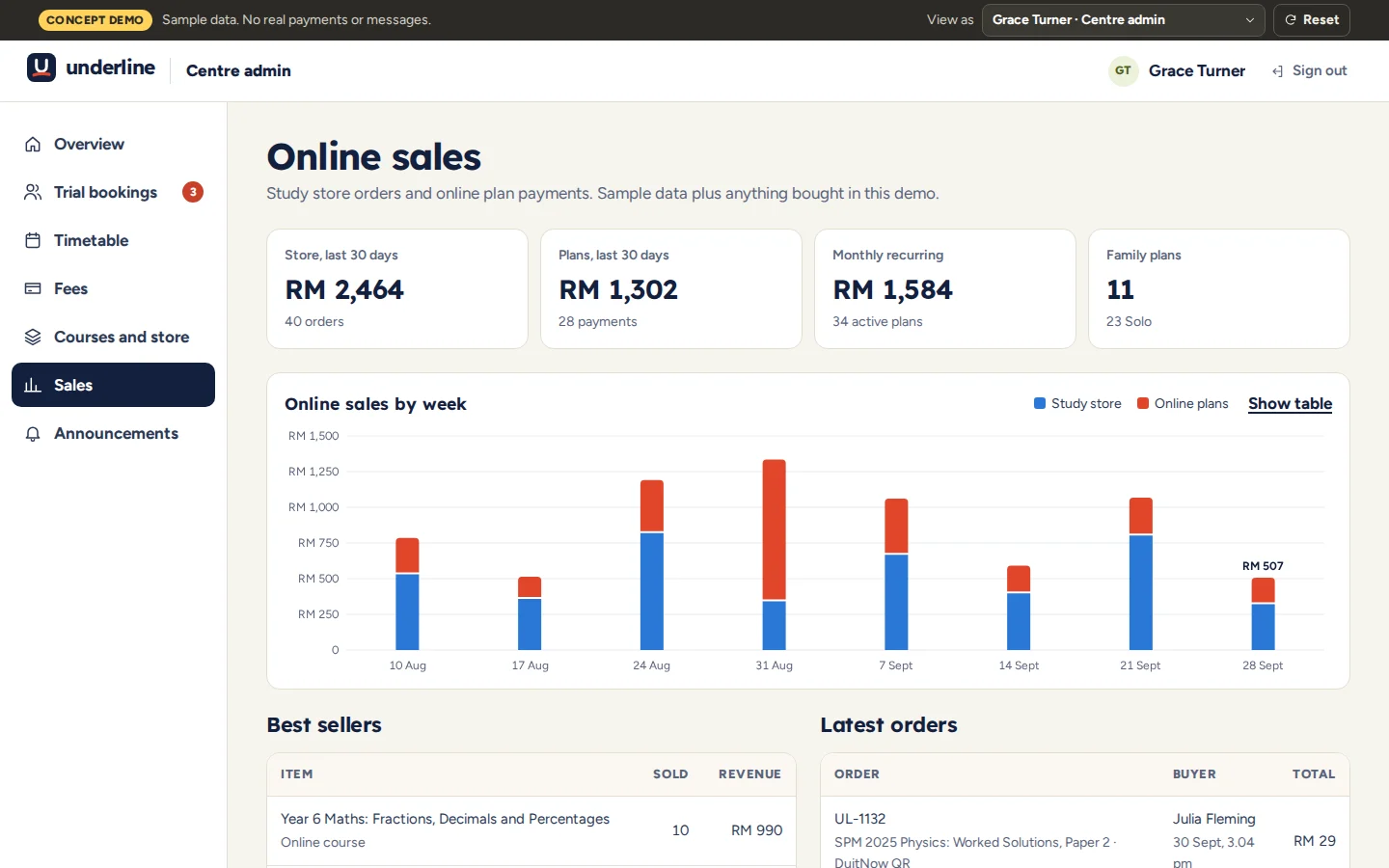
Task: Click the underline brand name
Action: tap(110, 68)
